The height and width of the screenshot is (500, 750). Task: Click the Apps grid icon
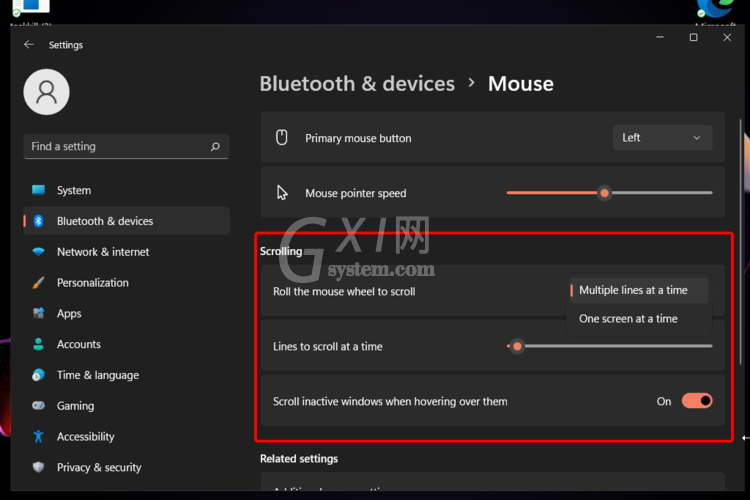tap(38, 313)
